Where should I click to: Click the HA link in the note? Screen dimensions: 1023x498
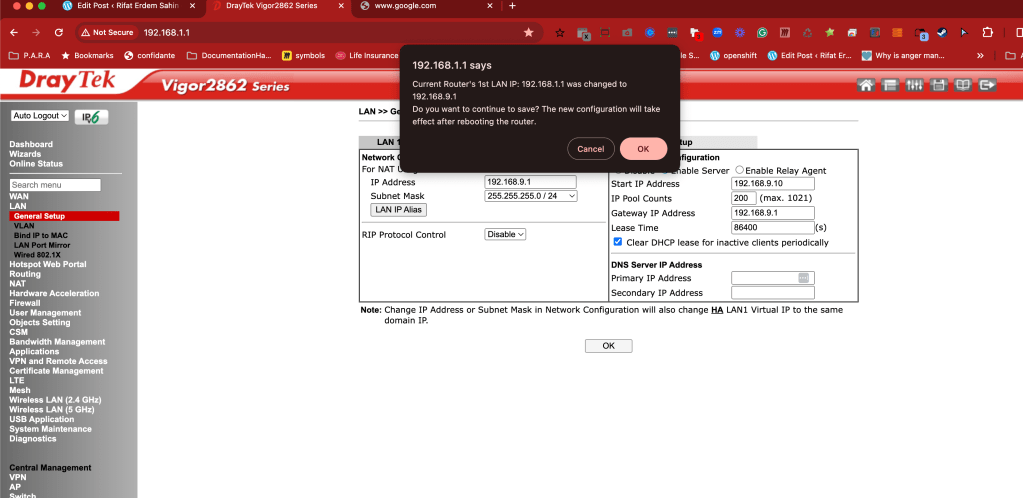(717, 310)
